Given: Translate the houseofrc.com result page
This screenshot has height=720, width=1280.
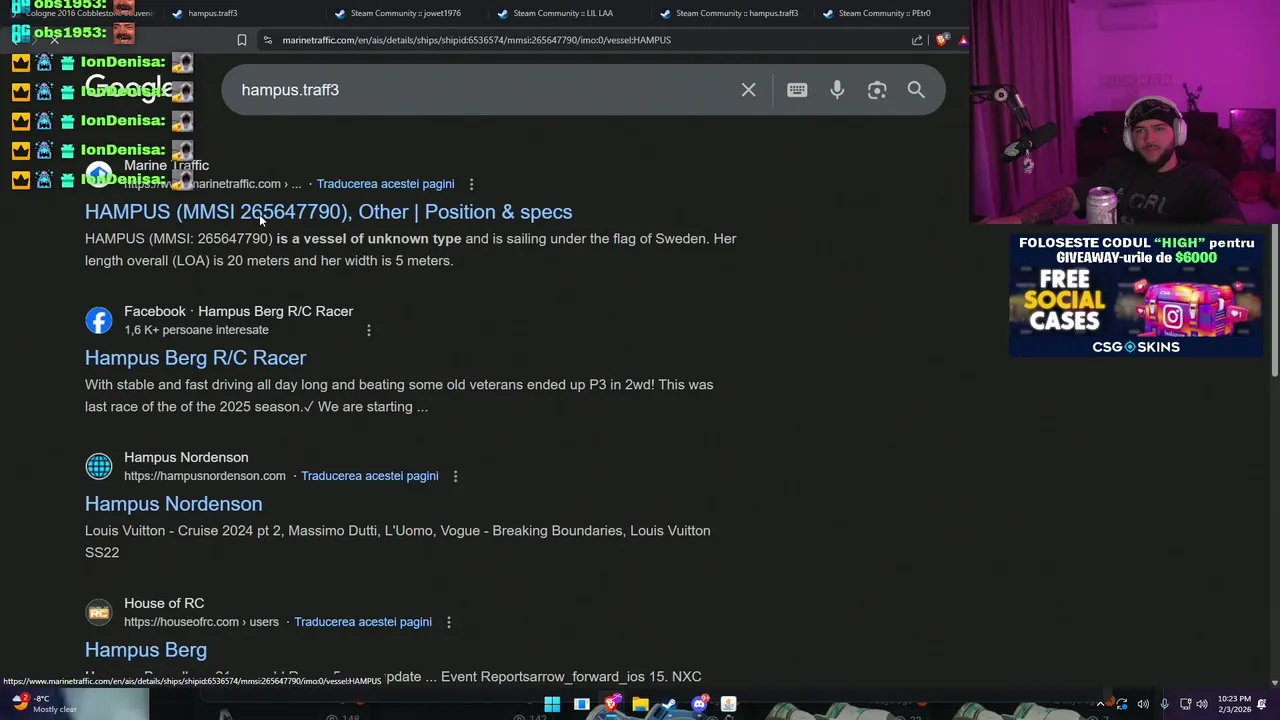Looking at the screenshot, I should [x=363, y=622].
